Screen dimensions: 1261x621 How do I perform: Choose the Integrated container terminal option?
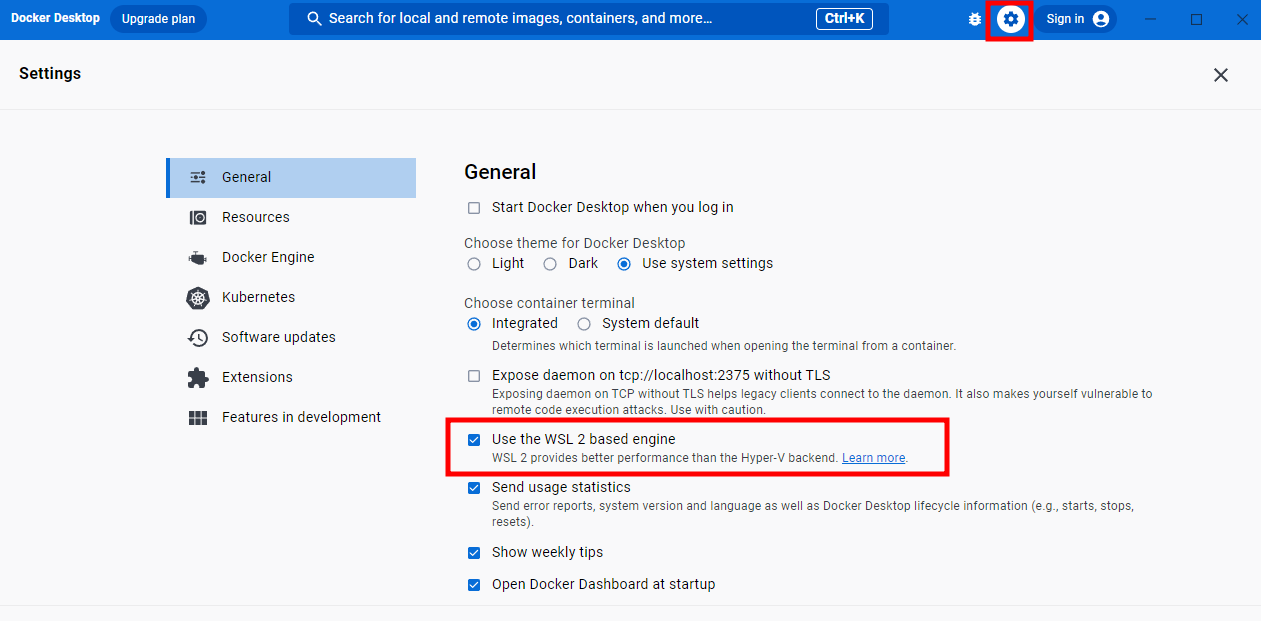pyautogui.click(x=474, y=324)
